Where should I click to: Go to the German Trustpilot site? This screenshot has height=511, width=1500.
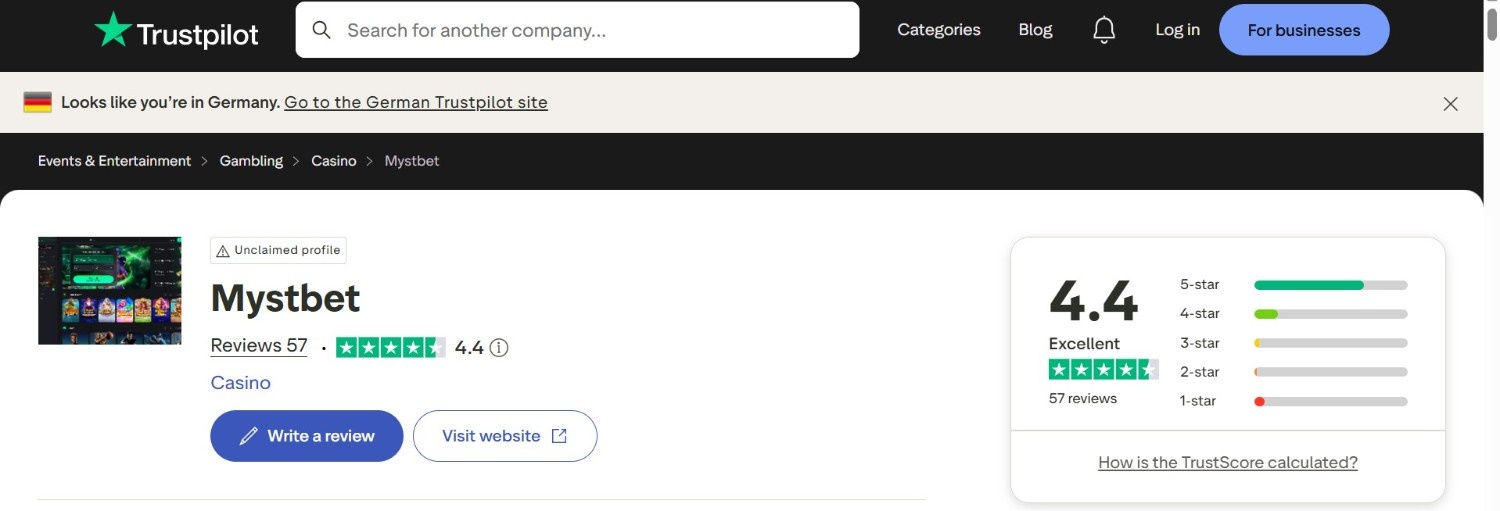(416, 102)
